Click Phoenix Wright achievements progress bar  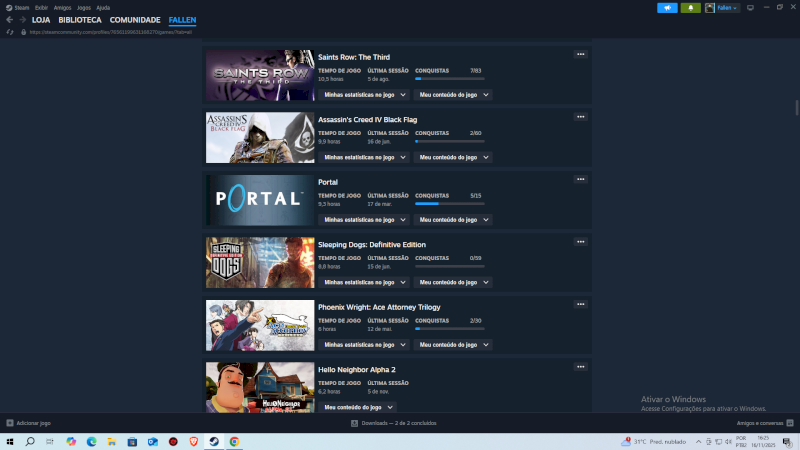[x=449, y=329]
